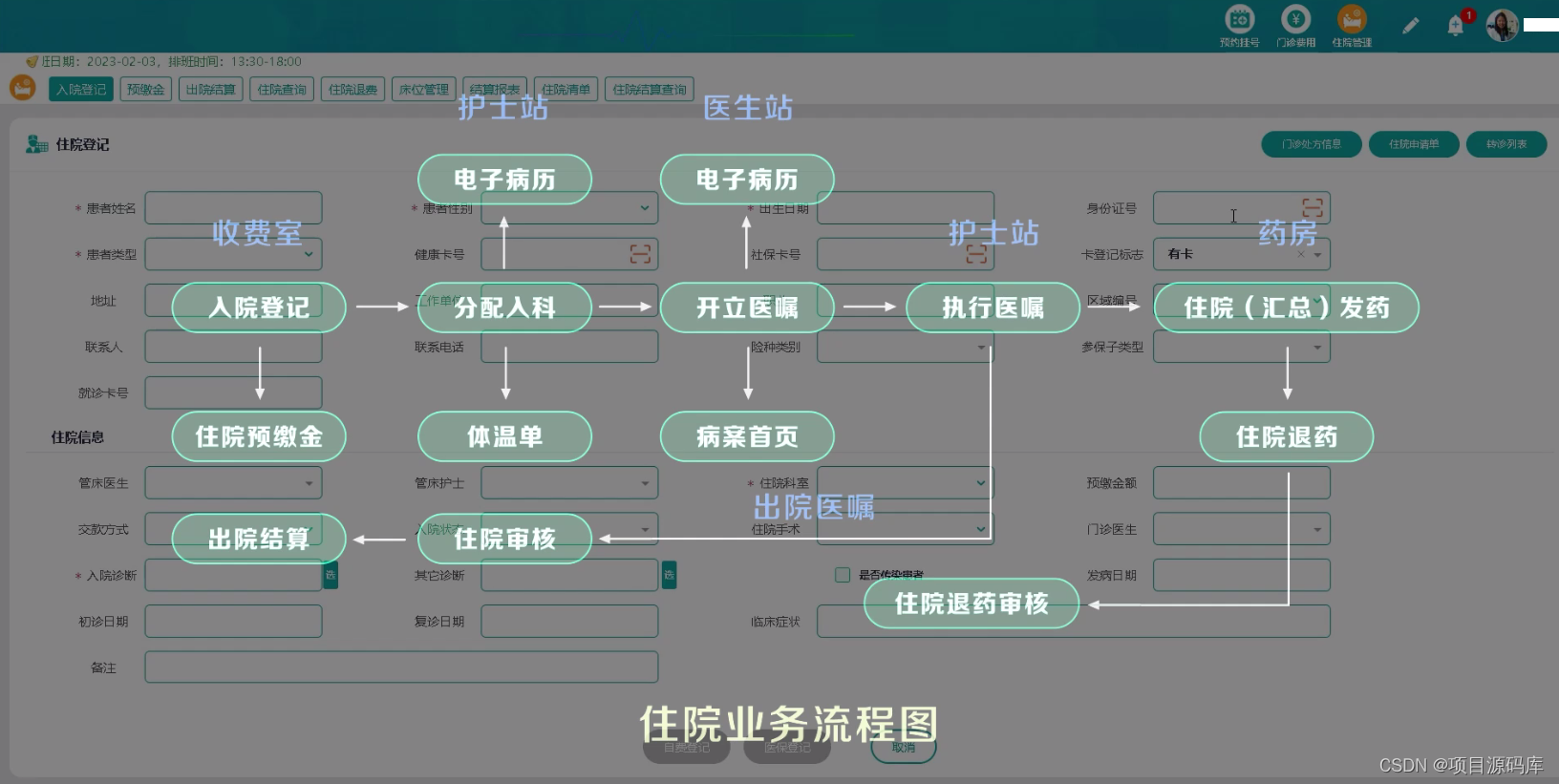Image resolution: width=1559 pixels, height=784 pixels.
Task: Open the 卡登记标志 dropdown arrow
Action: point(1317,254)
